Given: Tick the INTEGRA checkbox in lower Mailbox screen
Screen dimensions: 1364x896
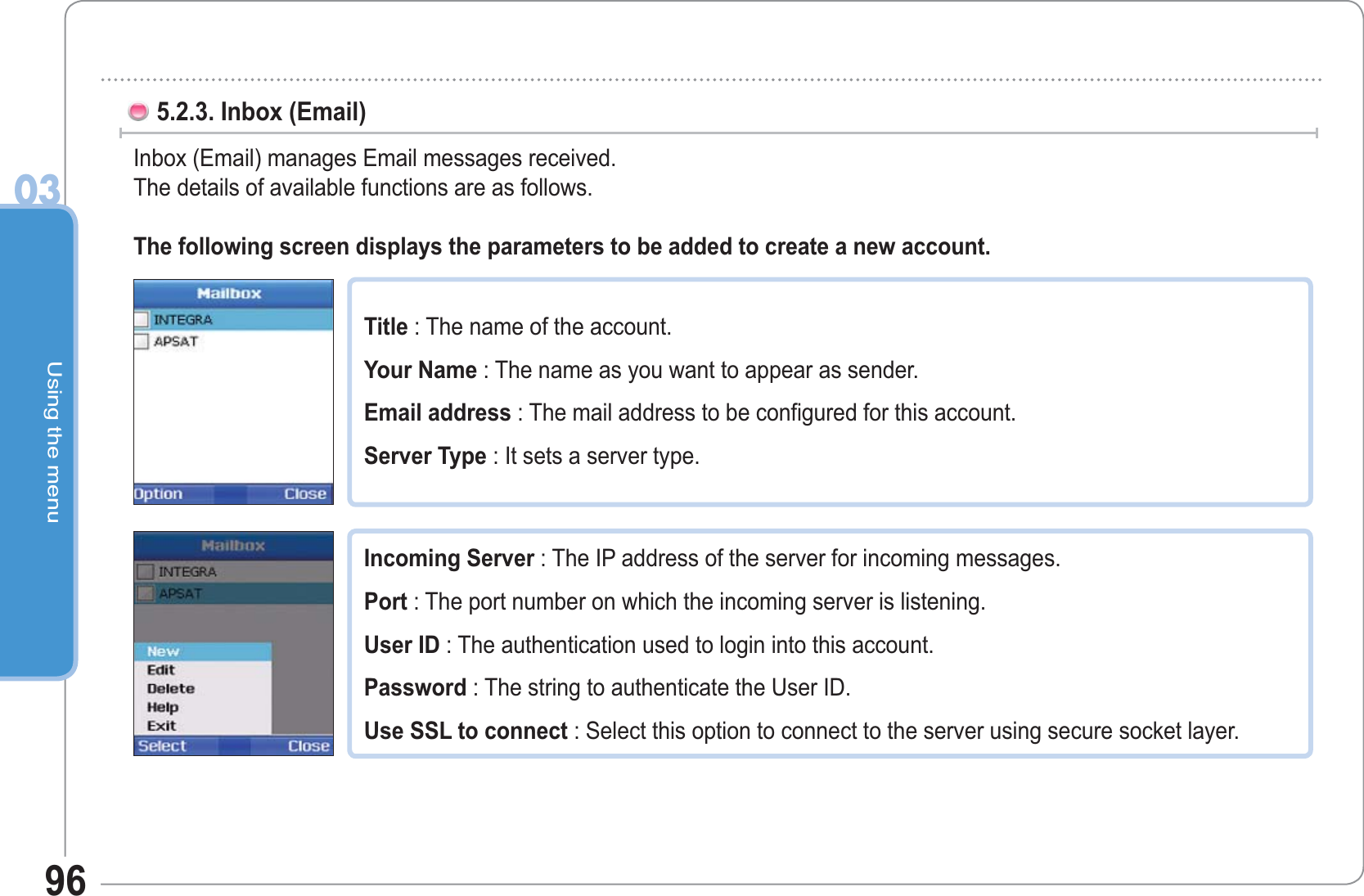Looking at the screenshot, I should 145,571.
